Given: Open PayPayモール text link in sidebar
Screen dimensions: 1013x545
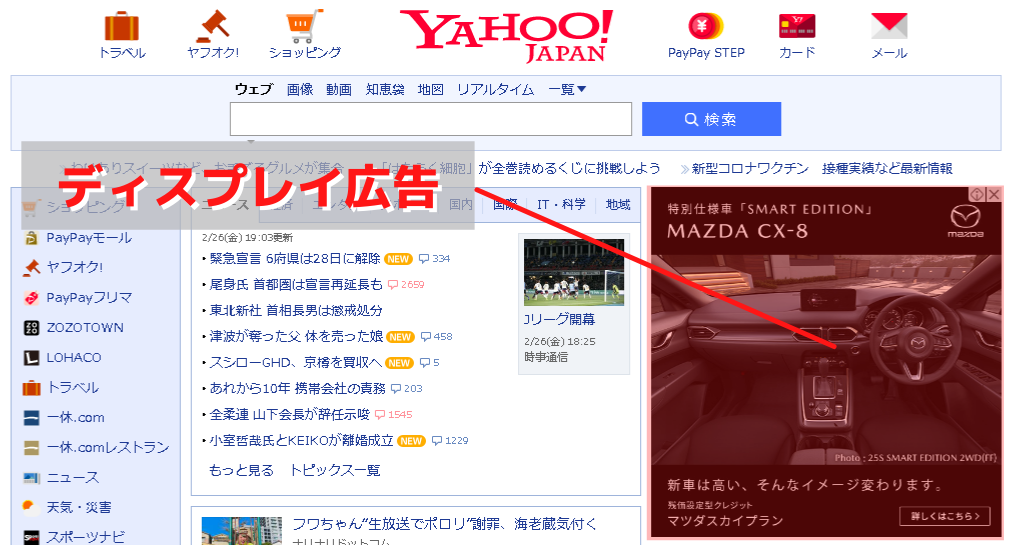Looking at the screenshot, I should (x=89, y=238).
